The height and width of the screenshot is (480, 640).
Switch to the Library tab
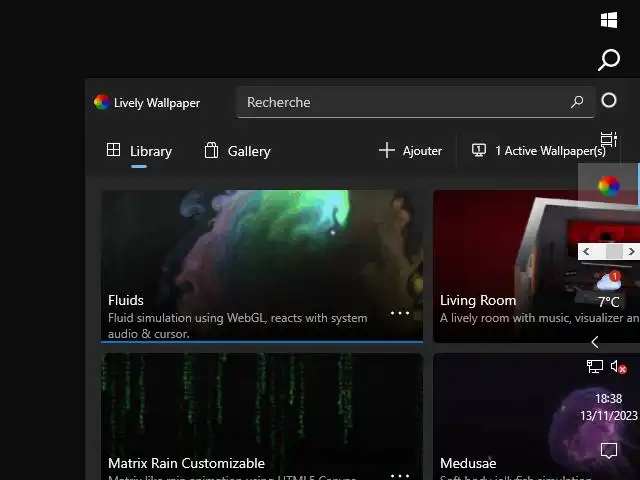coord(139,151)
